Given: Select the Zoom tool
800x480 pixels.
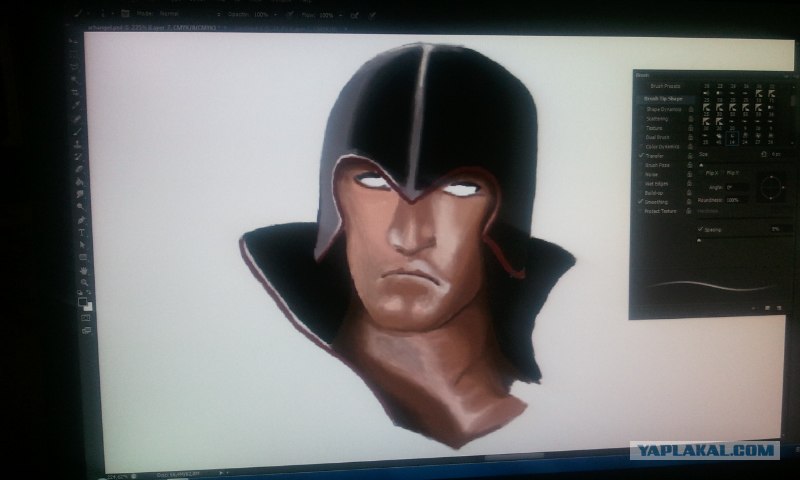Looking at the screenshot, I should pos(84,282).
